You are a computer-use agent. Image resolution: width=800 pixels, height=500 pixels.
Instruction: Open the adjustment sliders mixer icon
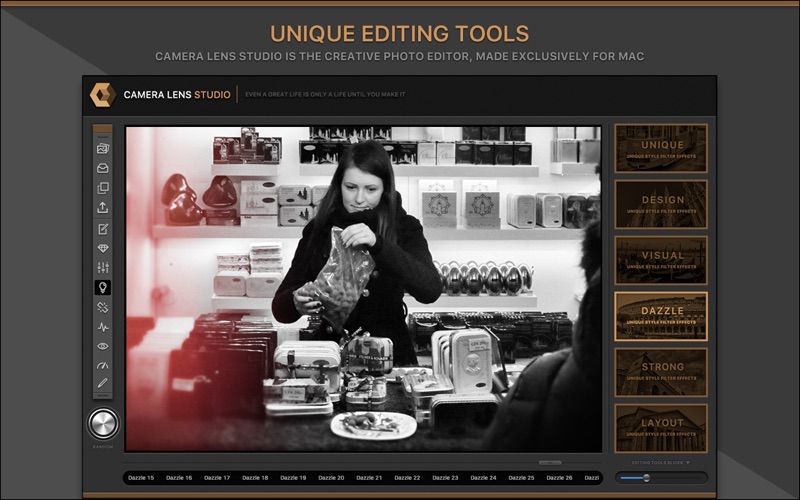click(103, 267)
